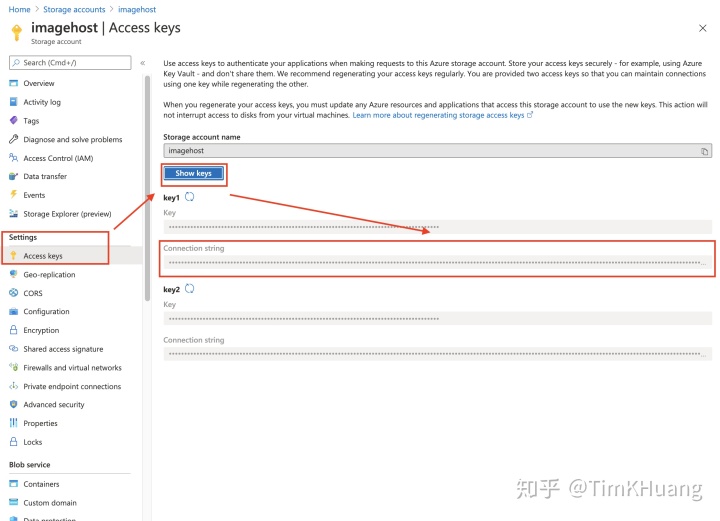Click the Geo-replication globe icon
Viewport: 720px width, 521px height.
pos(14,274)
